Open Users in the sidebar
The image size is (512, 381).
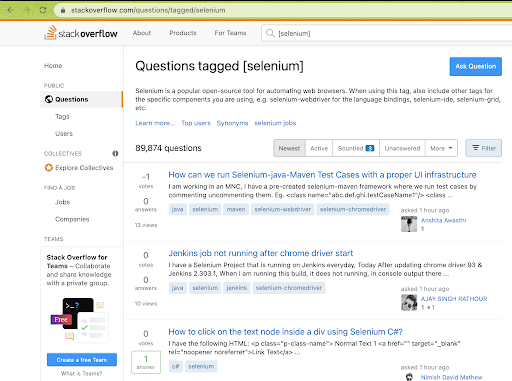(x=64, y=133)
